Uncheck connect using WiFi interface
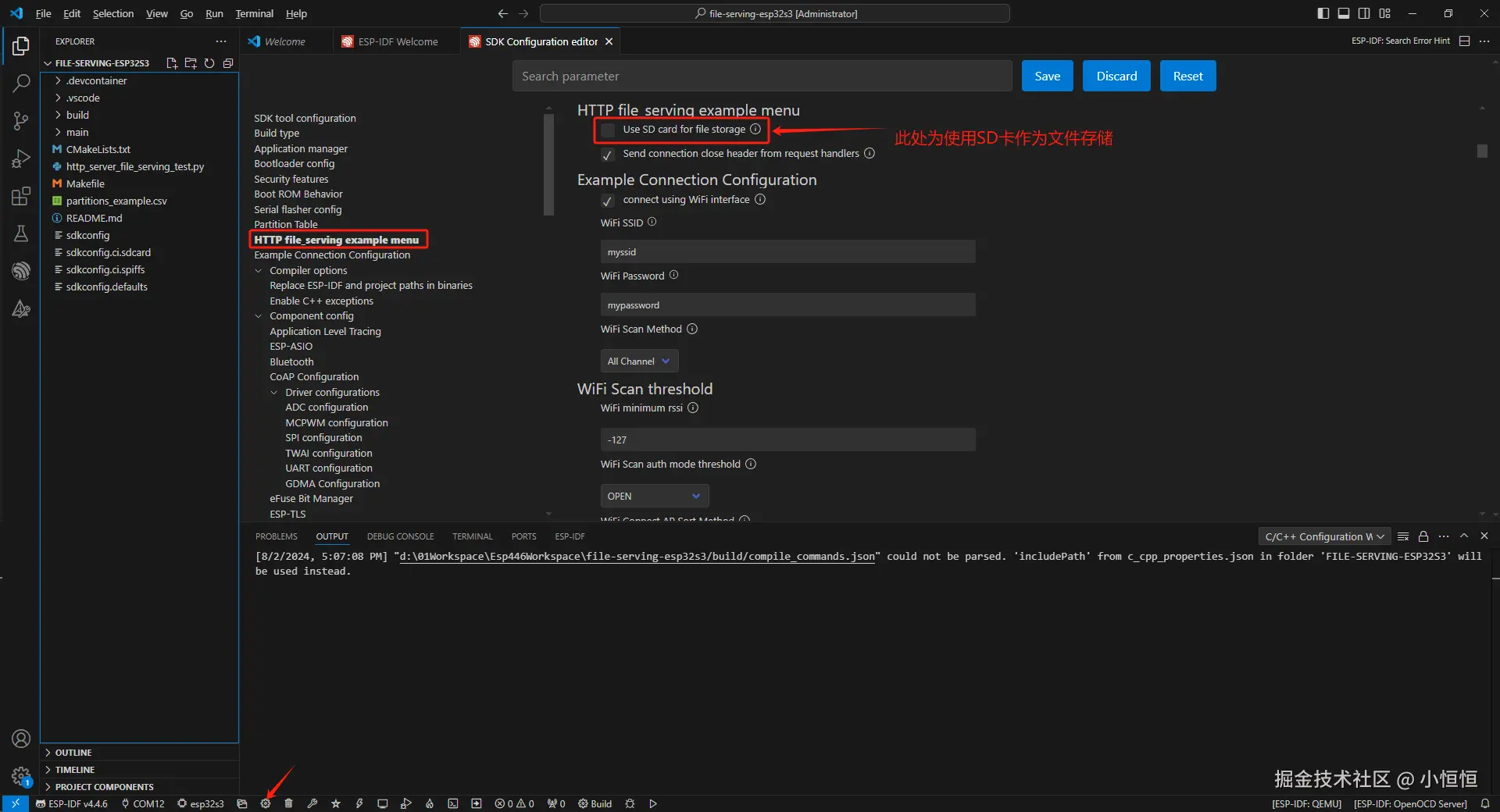This screenshot has height=812, width=1500. [x=608, y=201]
